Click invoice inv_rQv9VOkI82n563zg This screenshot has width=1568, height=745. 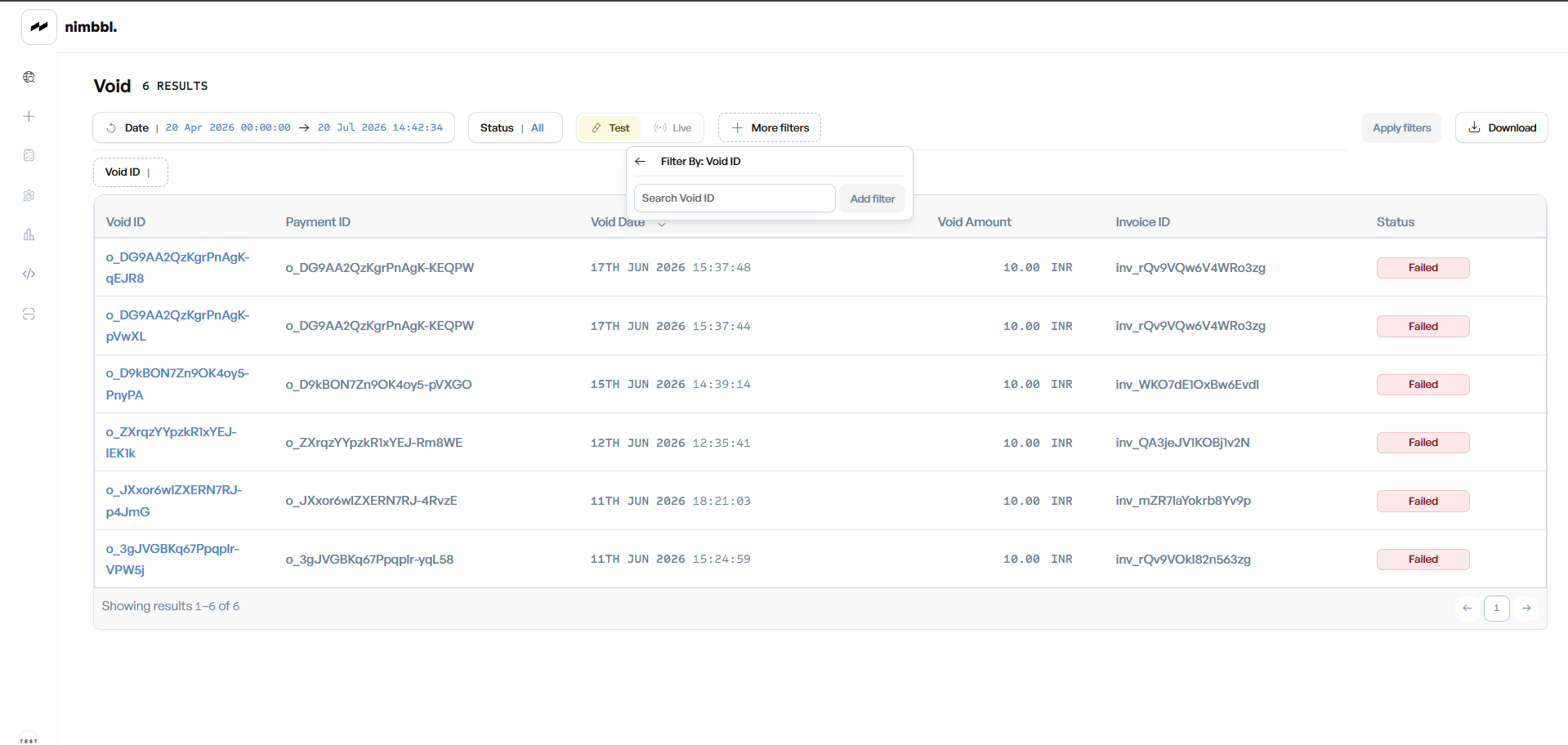pyautogui.click(x=1183, y=560)
